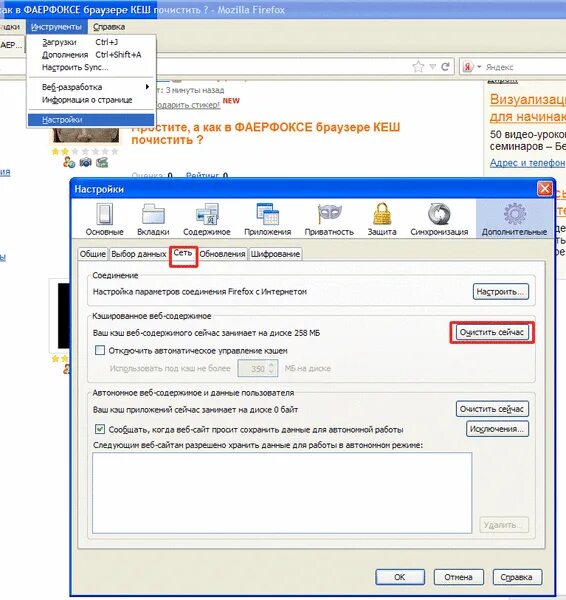Open the Справка menu in menu bar
Viewport: 566px width, 600px height.
[x=109, y=27]
